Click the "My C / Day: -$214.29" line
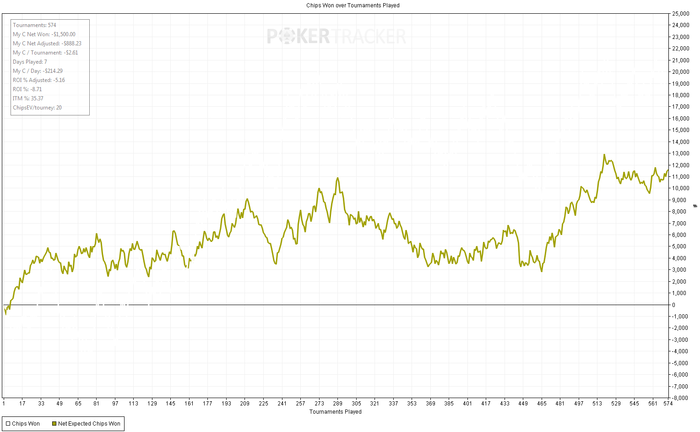Image resolution: width=700 pixels, height=432 pixels. [x=38, y=71]
